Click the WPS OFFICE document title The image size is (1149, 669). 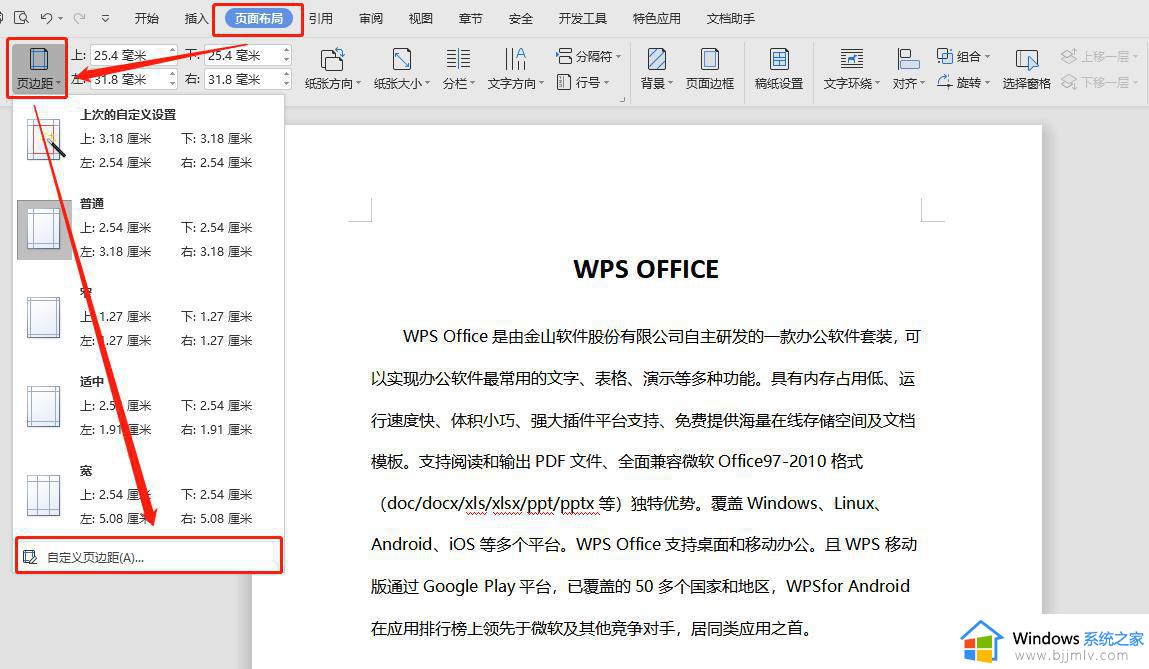646,270
